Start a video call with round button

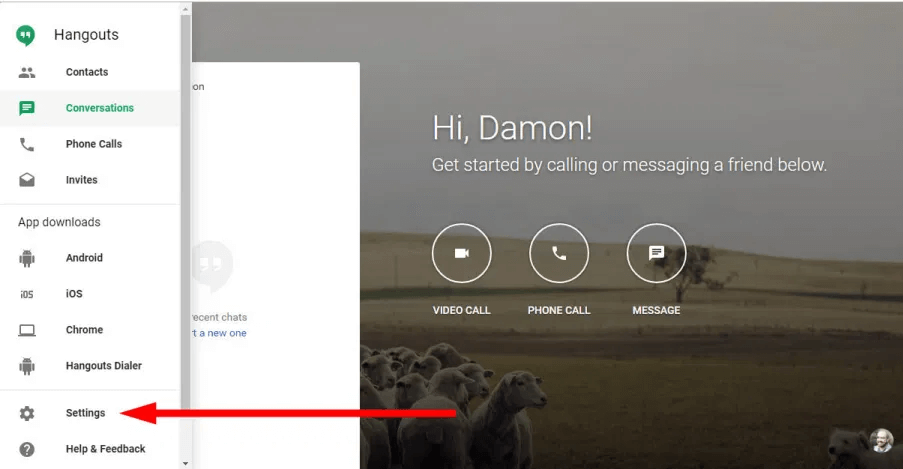(461, 253)
